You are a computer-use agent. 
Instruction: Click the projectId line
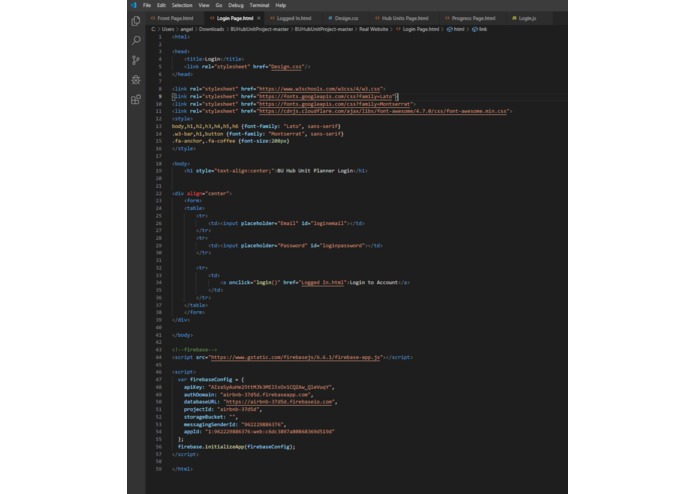pos(223,409)
